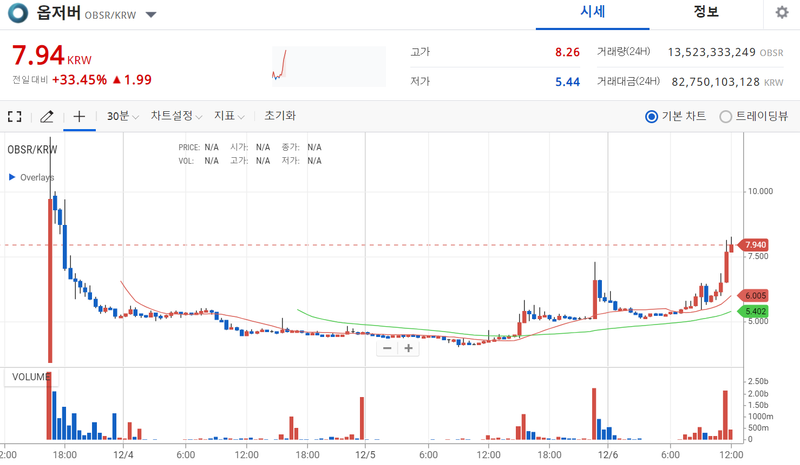Click the low price 5.44 value
This screenshot has height=465, width=800.
point(567,82)
